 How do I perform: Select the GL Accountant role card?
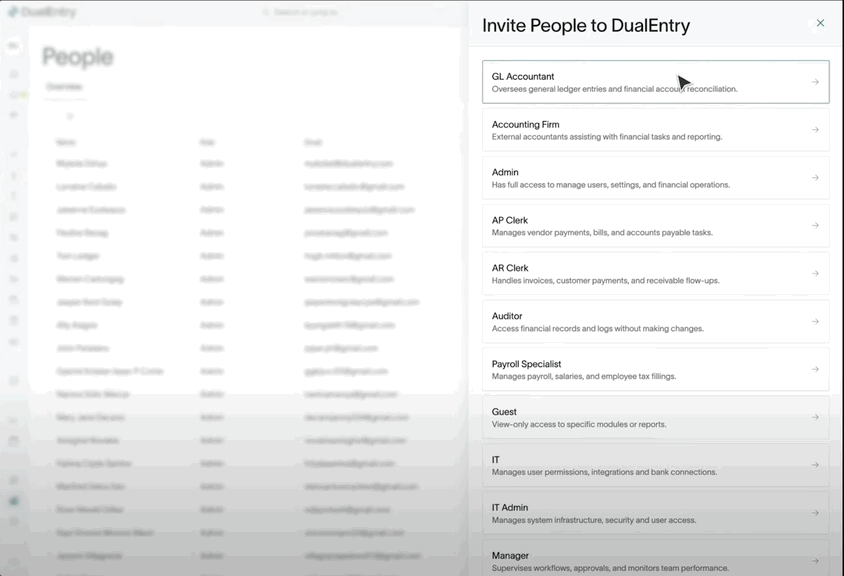tap(655, 82)
